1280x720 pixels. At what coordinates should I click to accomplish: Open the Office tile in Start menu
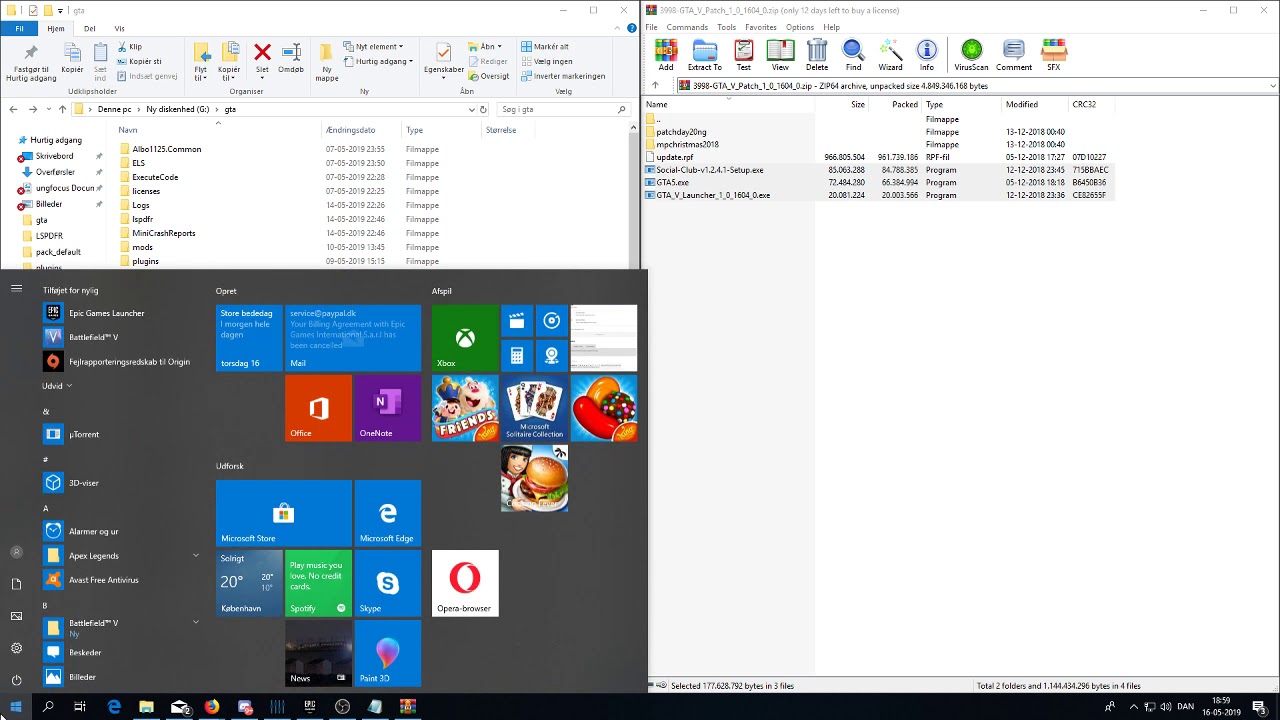318,408
